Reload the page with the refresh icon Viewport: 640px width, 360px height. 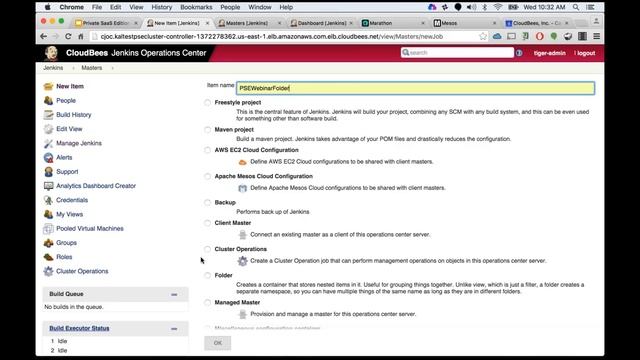click(68, 36)
